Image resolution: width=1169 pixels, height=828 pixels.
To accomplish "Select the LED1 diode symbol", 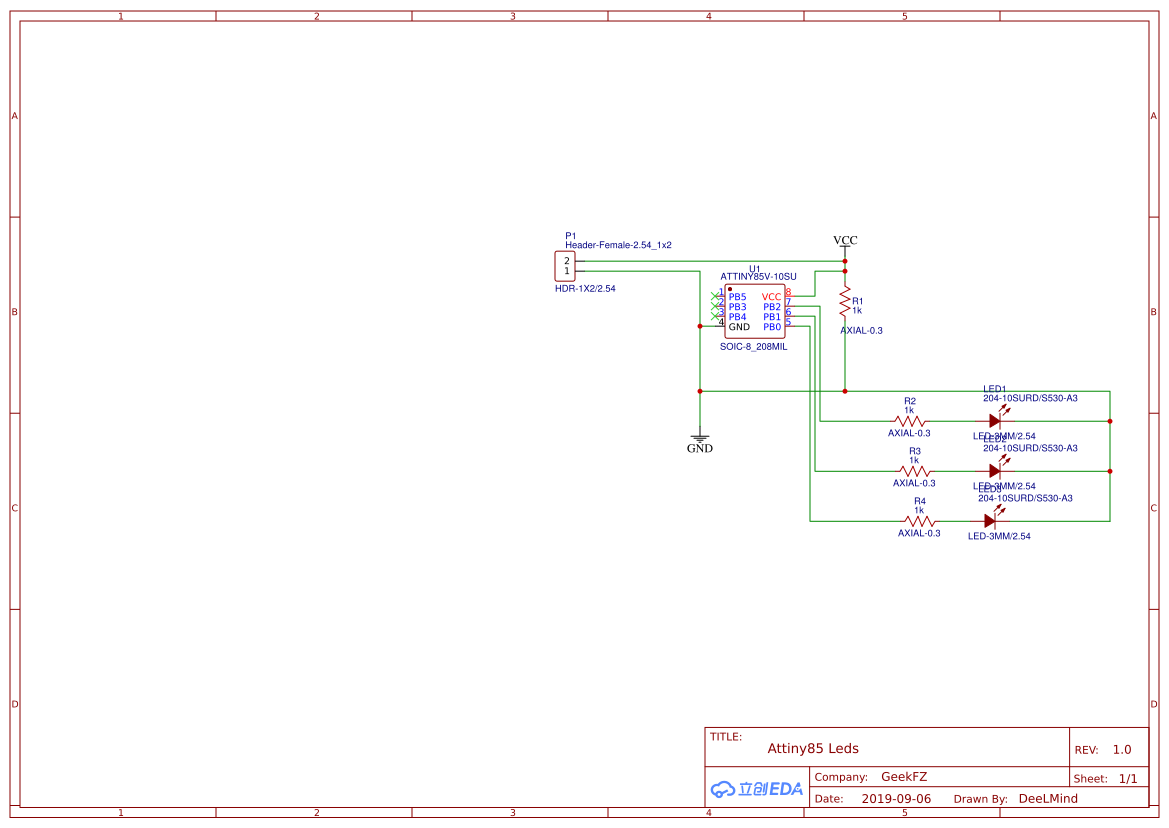I will [995, 421].
